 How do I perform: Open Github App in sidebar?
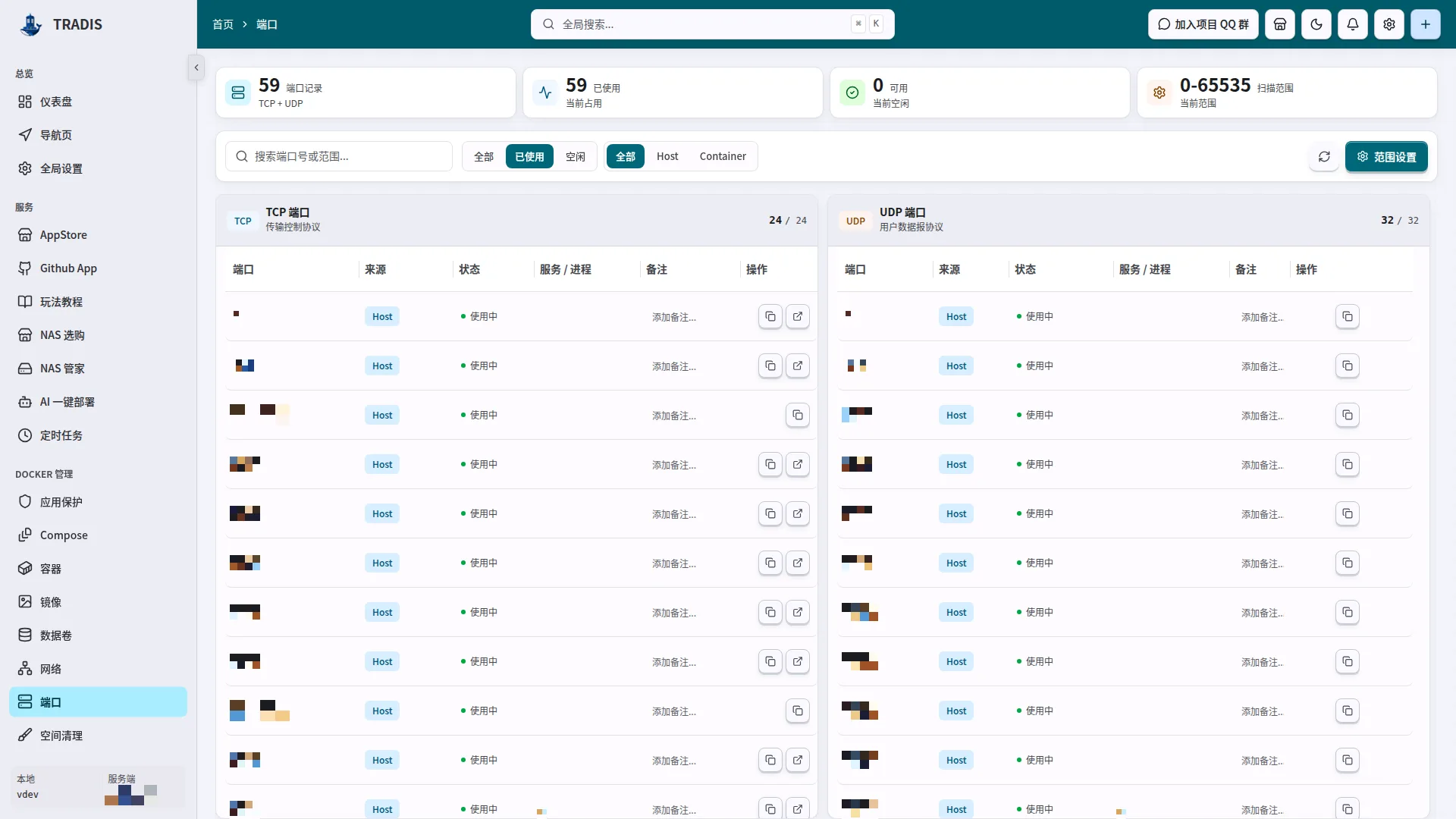point(98,268)
